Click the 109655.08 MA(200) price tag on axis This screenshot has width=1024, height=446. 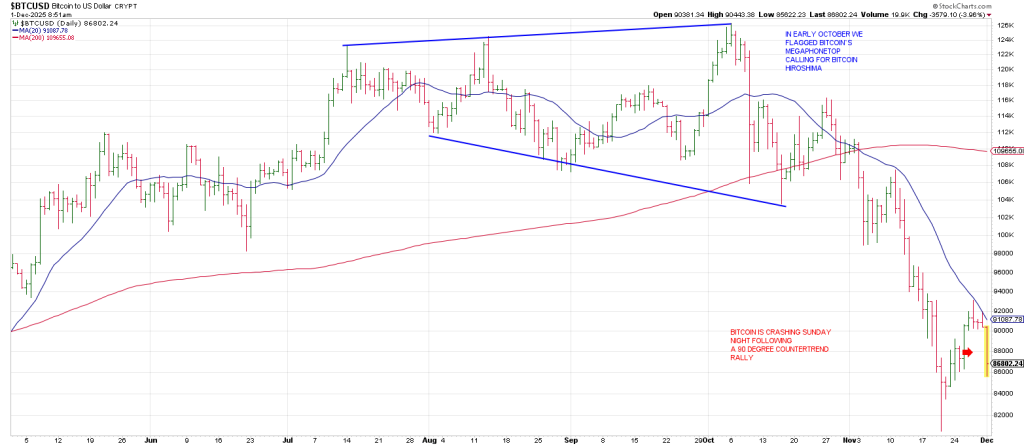click(1005, 150)
